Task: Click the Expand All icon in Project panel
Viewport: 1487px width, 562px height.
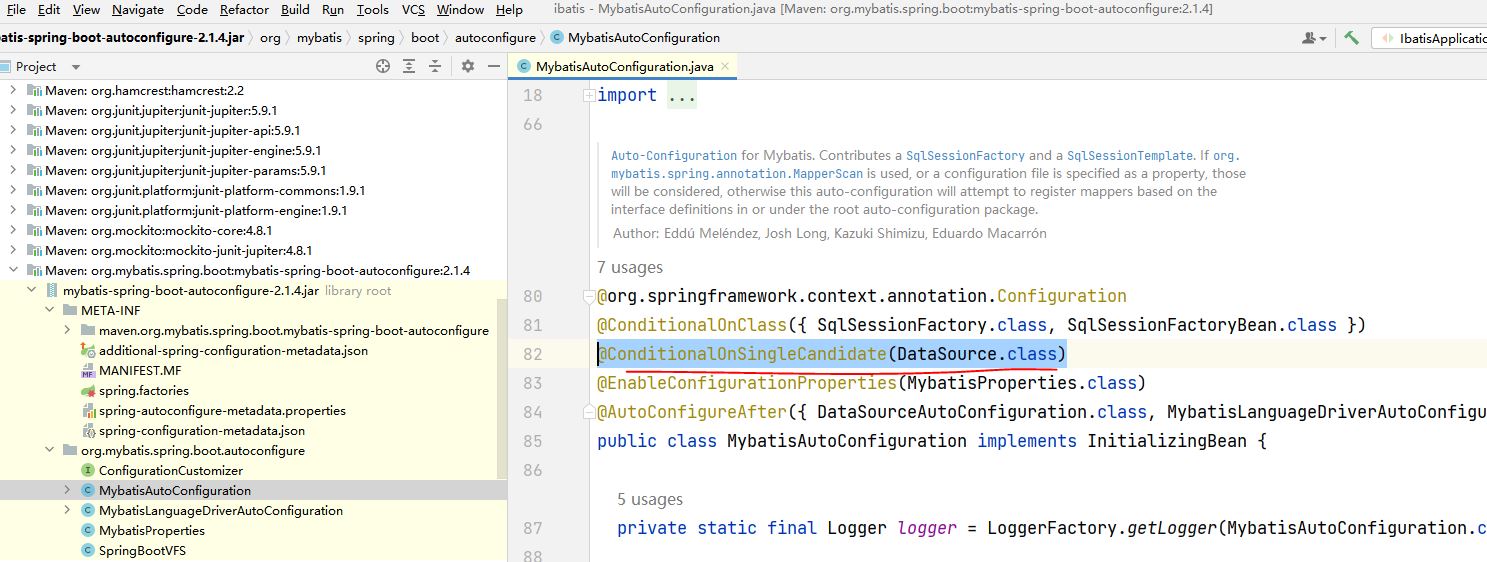Action: tap(409, 66)
